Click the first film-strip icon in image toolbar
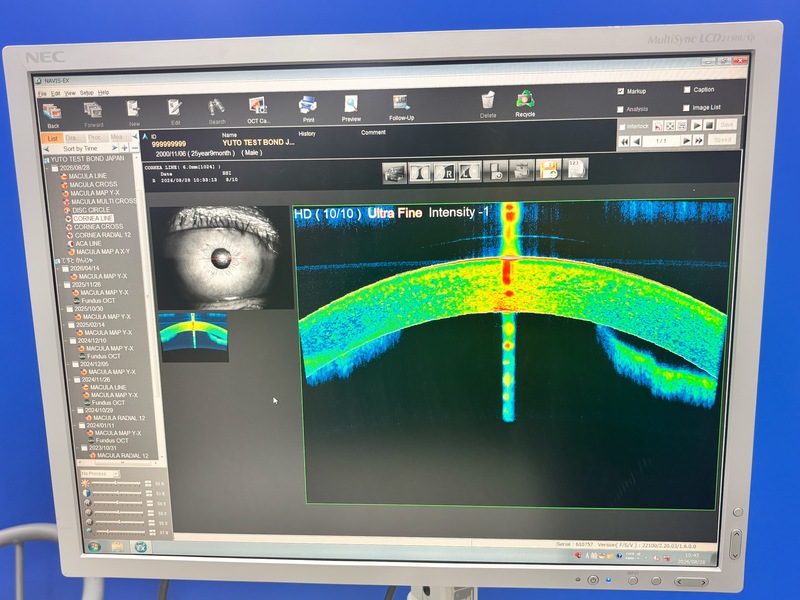 (394, 173)
